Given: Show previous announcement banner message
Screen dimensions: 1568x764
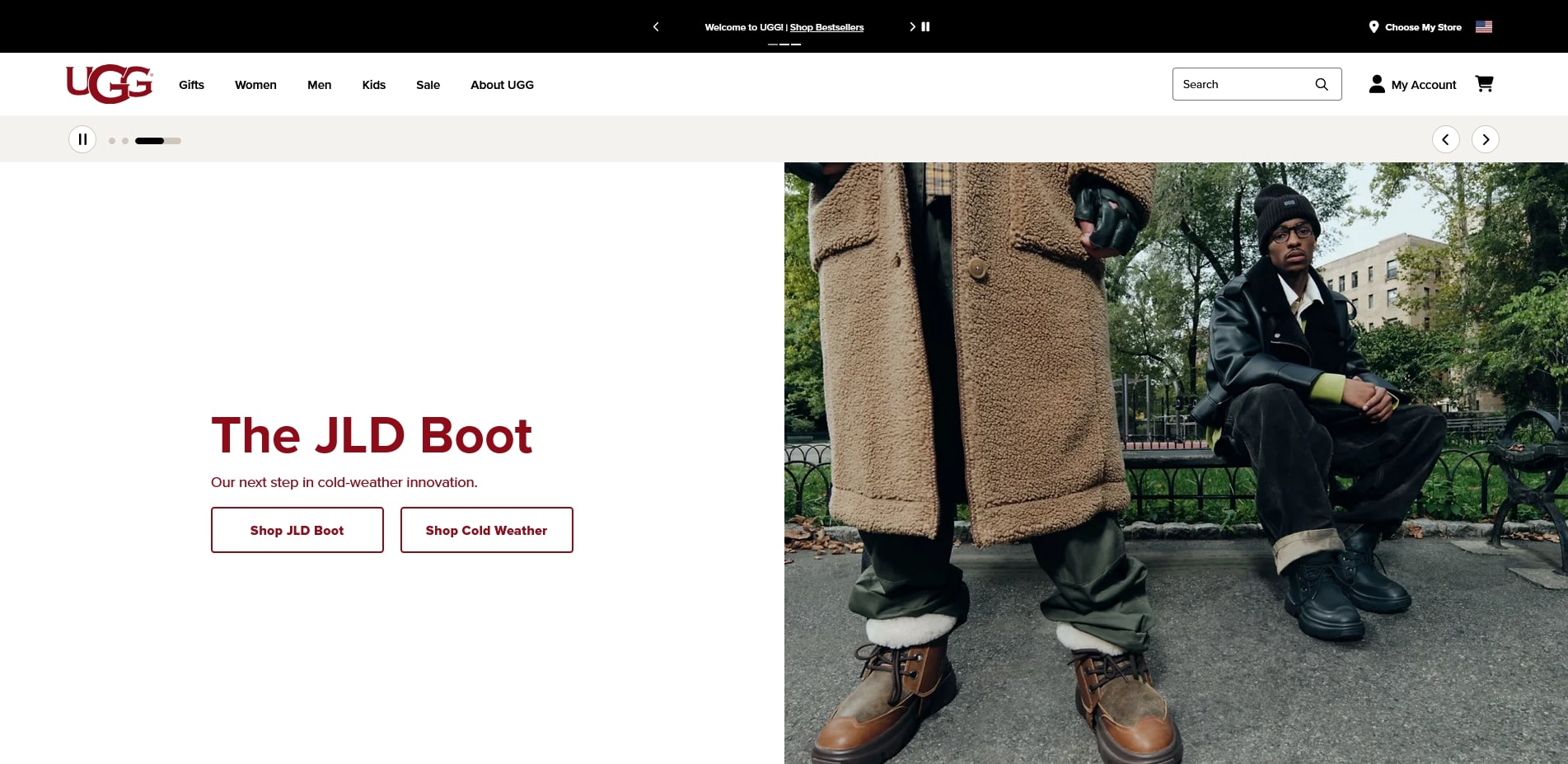Looking at the screenshot, I should tap(656, 27).
